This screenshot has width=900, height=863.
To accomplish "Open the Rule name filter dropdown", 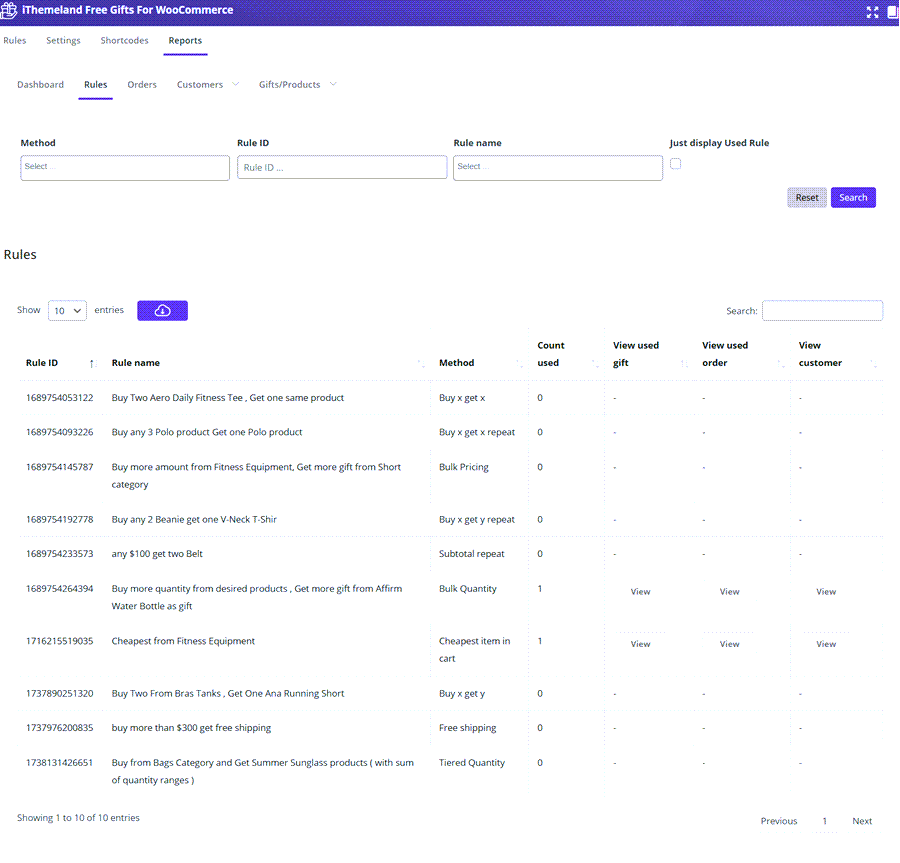I will pos(557,168).
